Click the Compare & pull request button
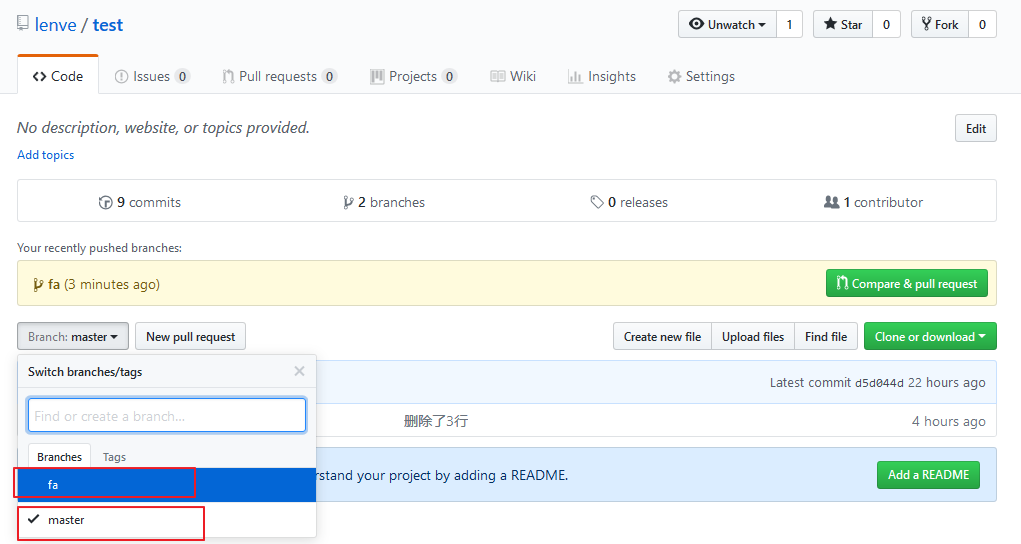This screenshot has height=544, width=1021. (x=906, y=283)
